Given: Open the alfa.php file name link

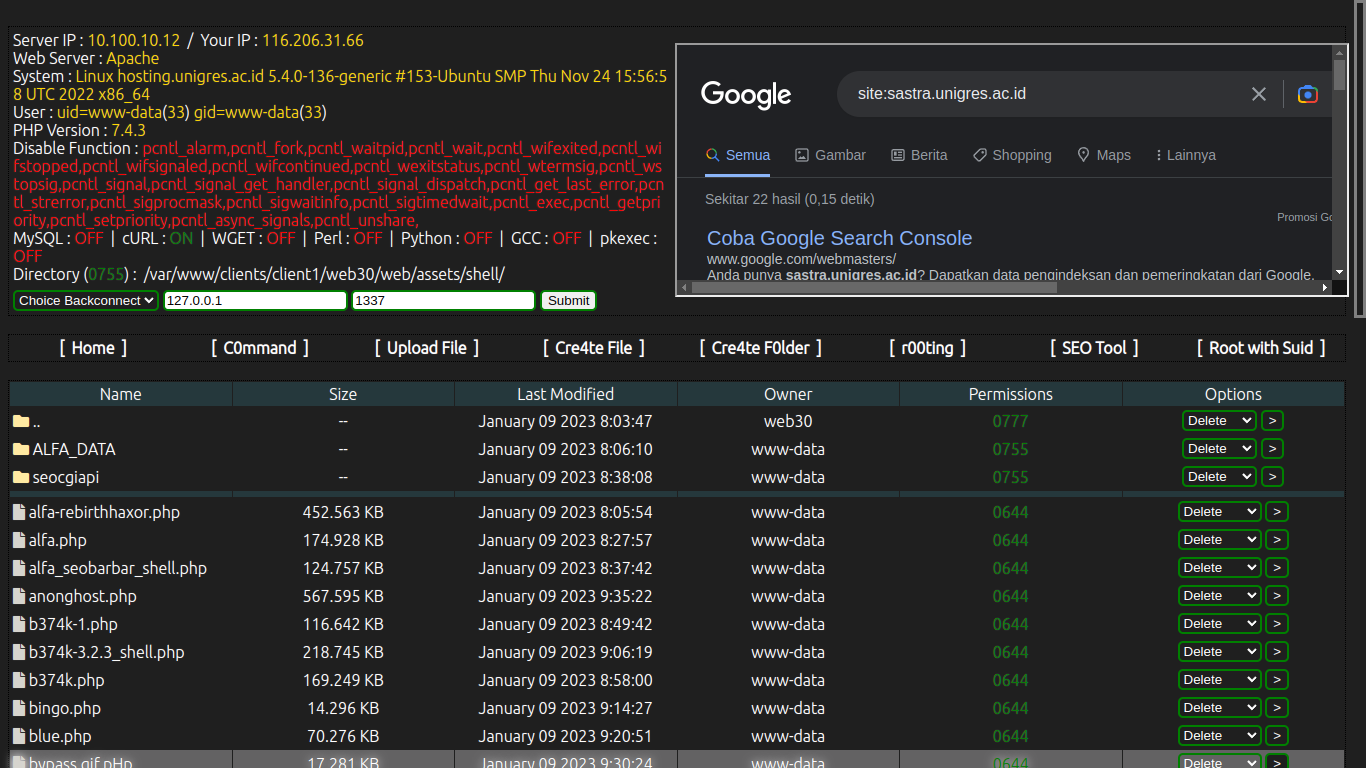Looking at the screenshot, I should [58, 540].
